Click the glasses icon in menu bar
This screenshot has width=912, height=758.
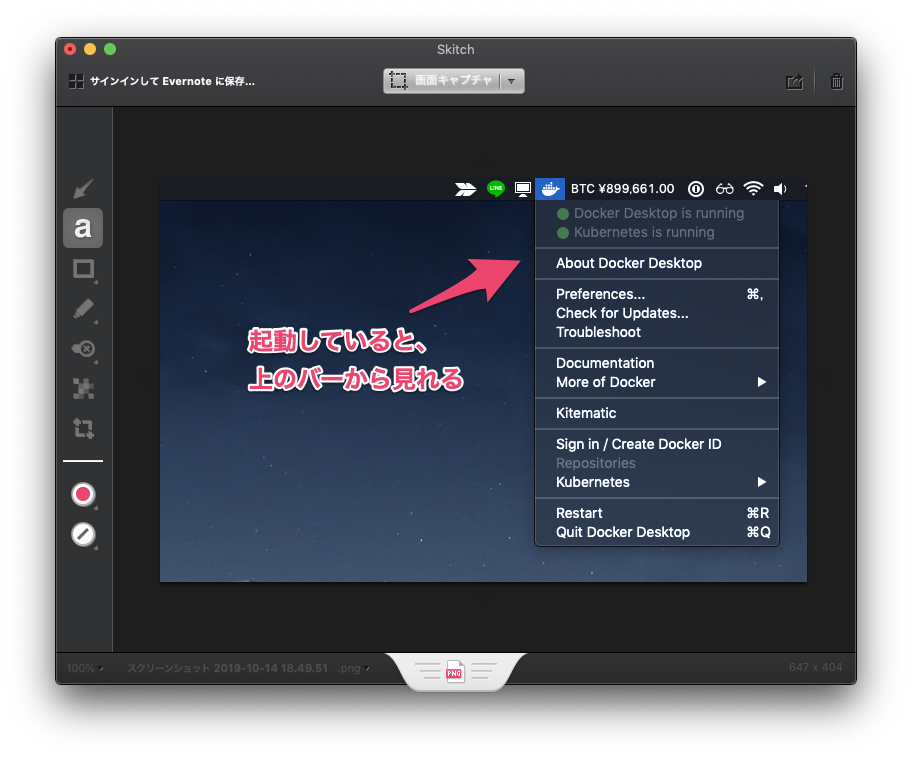point(725,189)
